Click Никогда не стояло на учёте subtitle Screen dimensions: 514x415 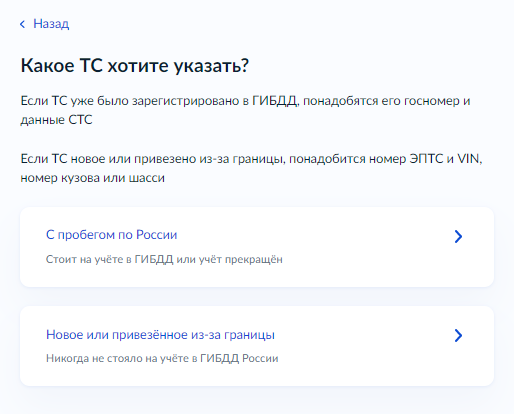[162, 358]
